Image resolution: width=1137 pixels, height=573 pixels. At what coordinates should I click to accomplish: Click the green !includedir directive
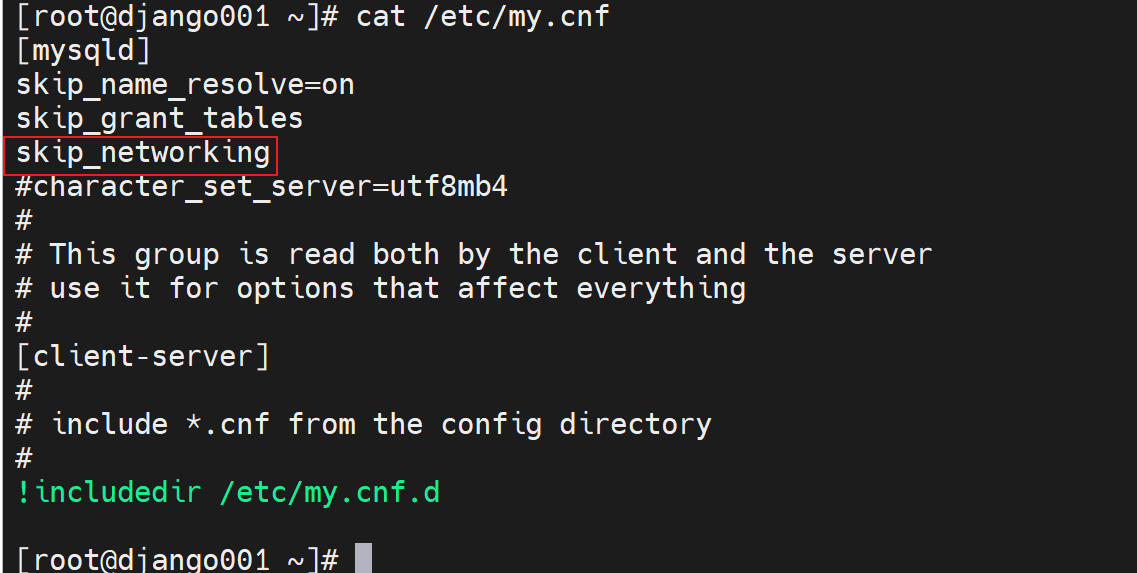pyautogui.click(x=108, y=492)
